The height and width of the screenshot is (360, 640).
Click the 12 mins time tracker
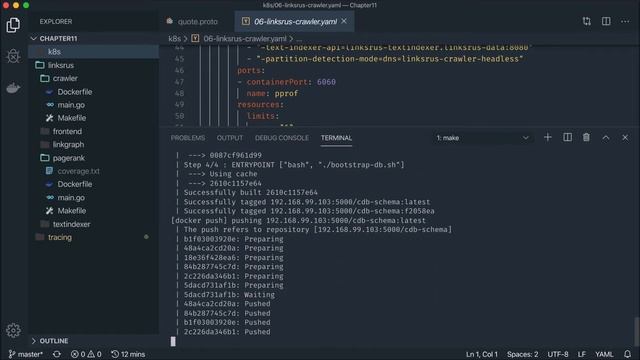point(128,354)
